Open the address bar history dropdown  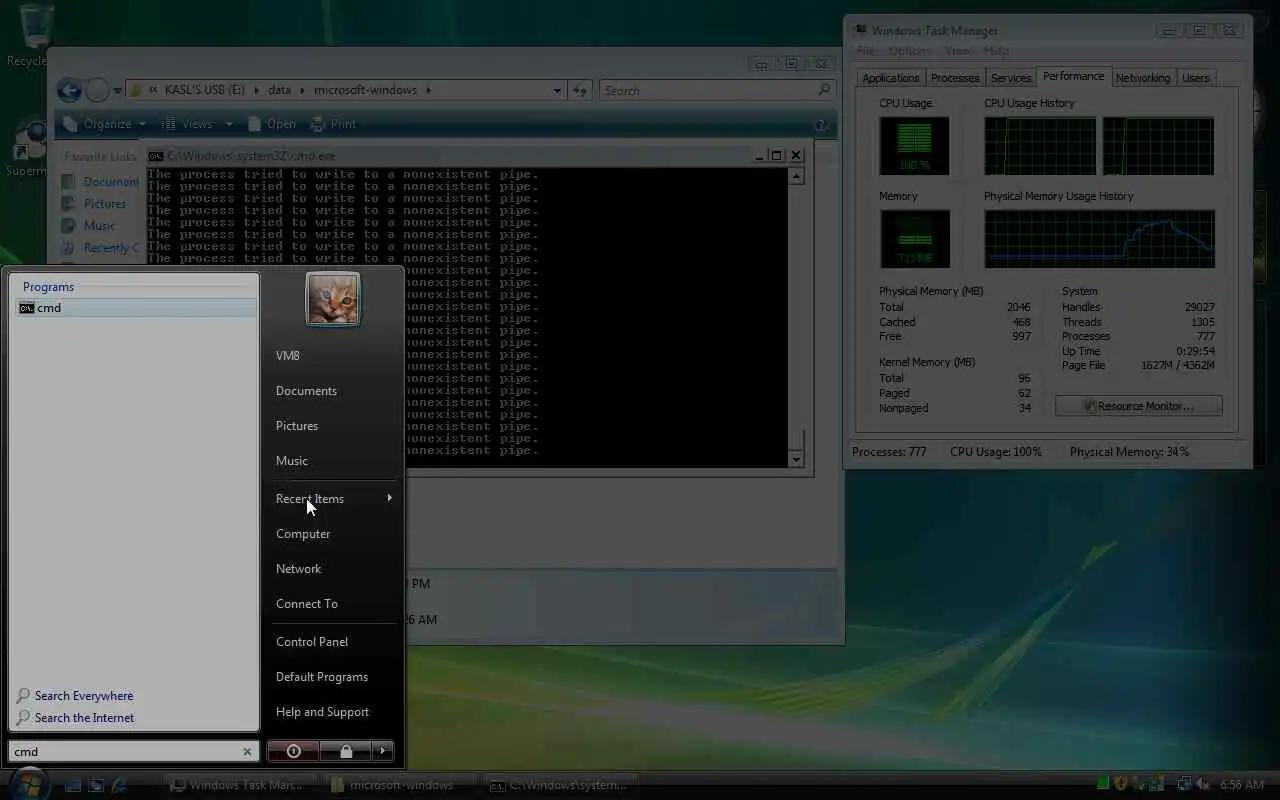[x=557, y=91]
